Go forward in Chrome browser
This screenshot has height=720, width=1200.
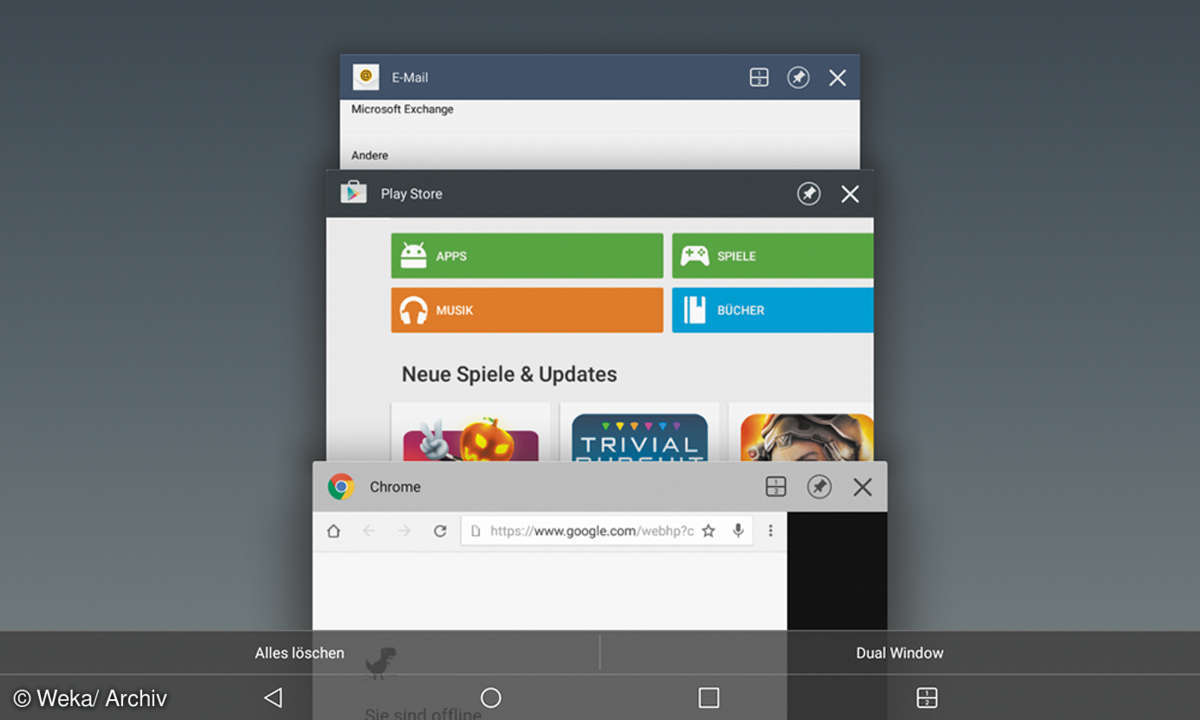tap(404, 531)
